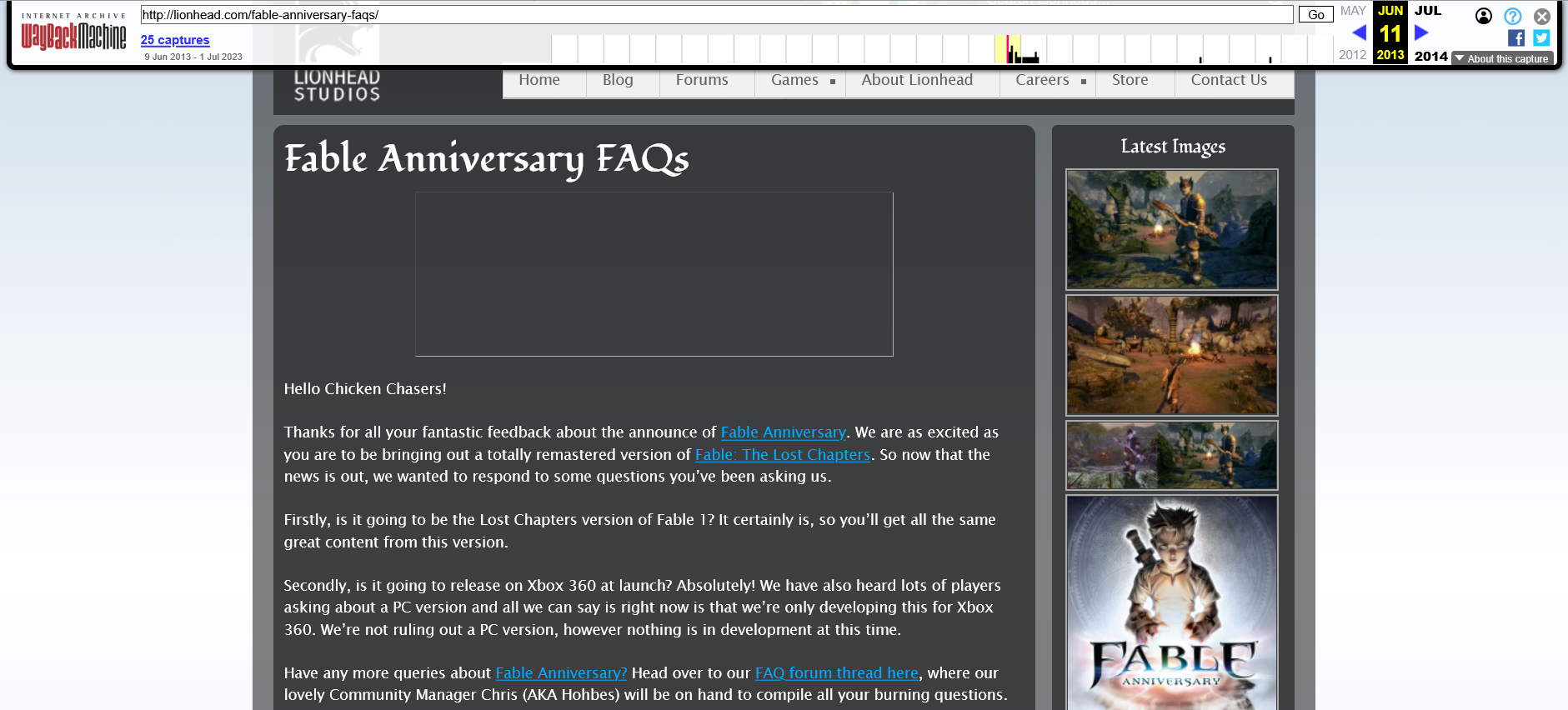
Task: Open the Blog menu item
Action: point(618,80)
